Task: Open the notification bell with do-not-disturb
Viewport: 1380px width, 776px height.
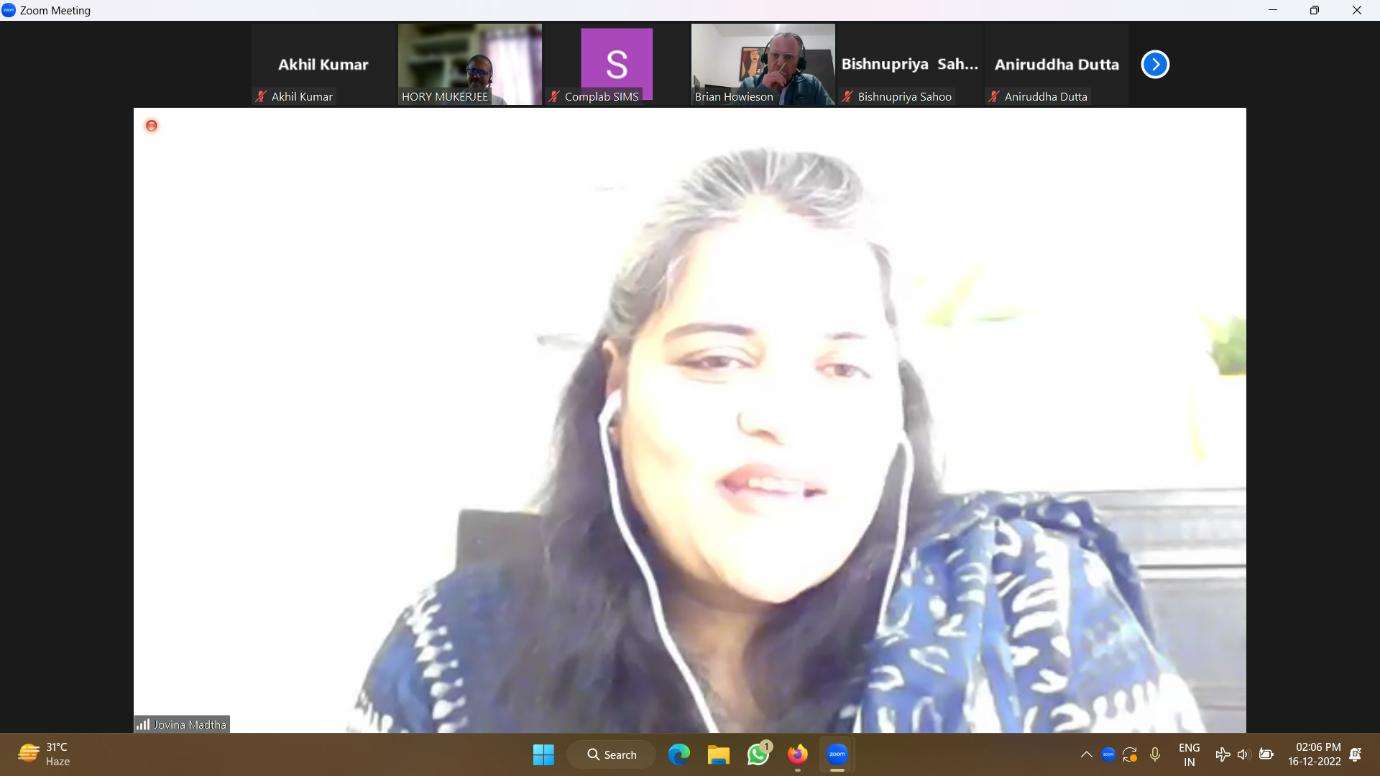Action: click(x=1356, y=754)
